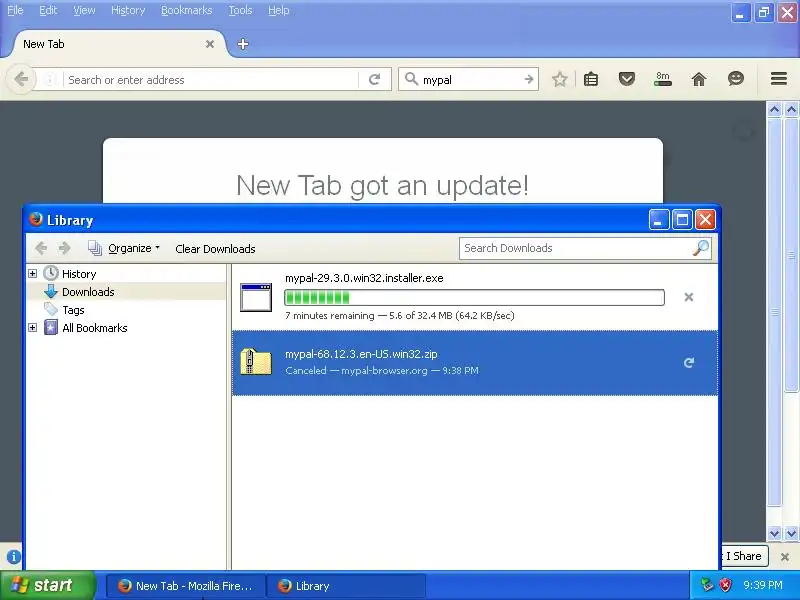The image size is (800, 600).
Task: Maximize the Library window
Action: [x=682, y=220]
